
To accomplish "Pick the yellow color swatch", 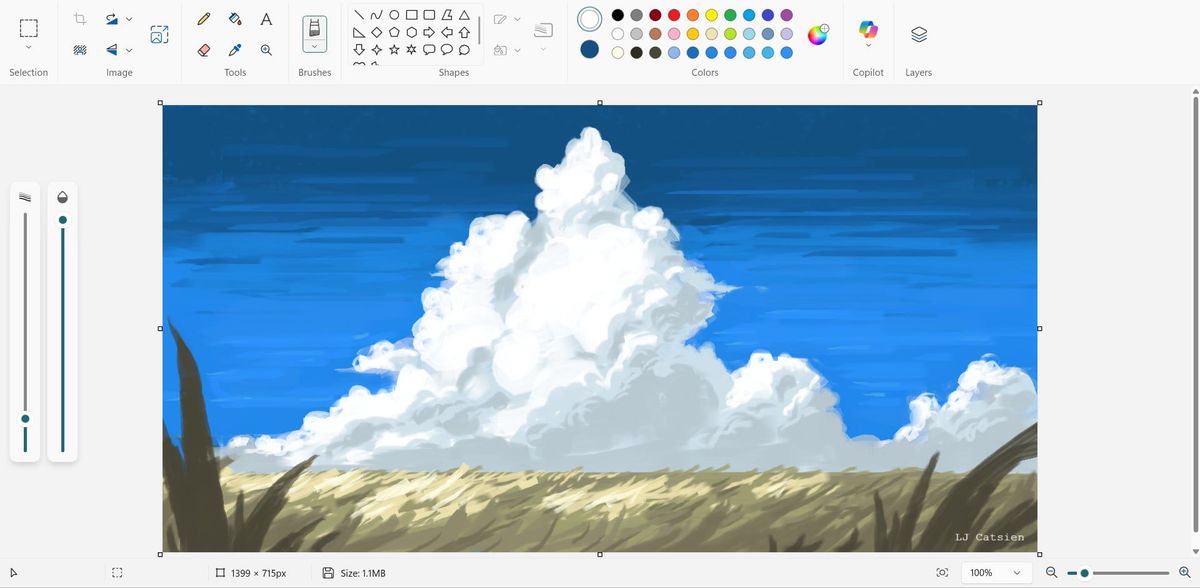I will 712,15.
